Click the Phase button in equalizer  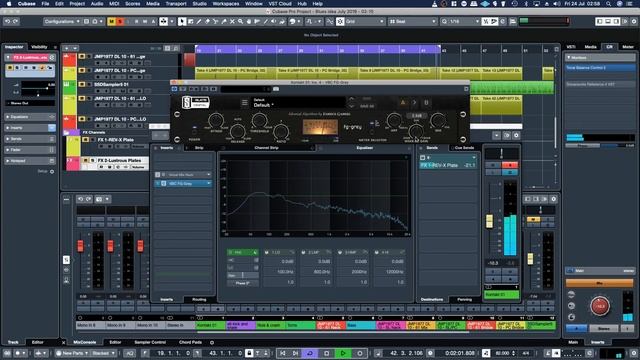[242, 283]
